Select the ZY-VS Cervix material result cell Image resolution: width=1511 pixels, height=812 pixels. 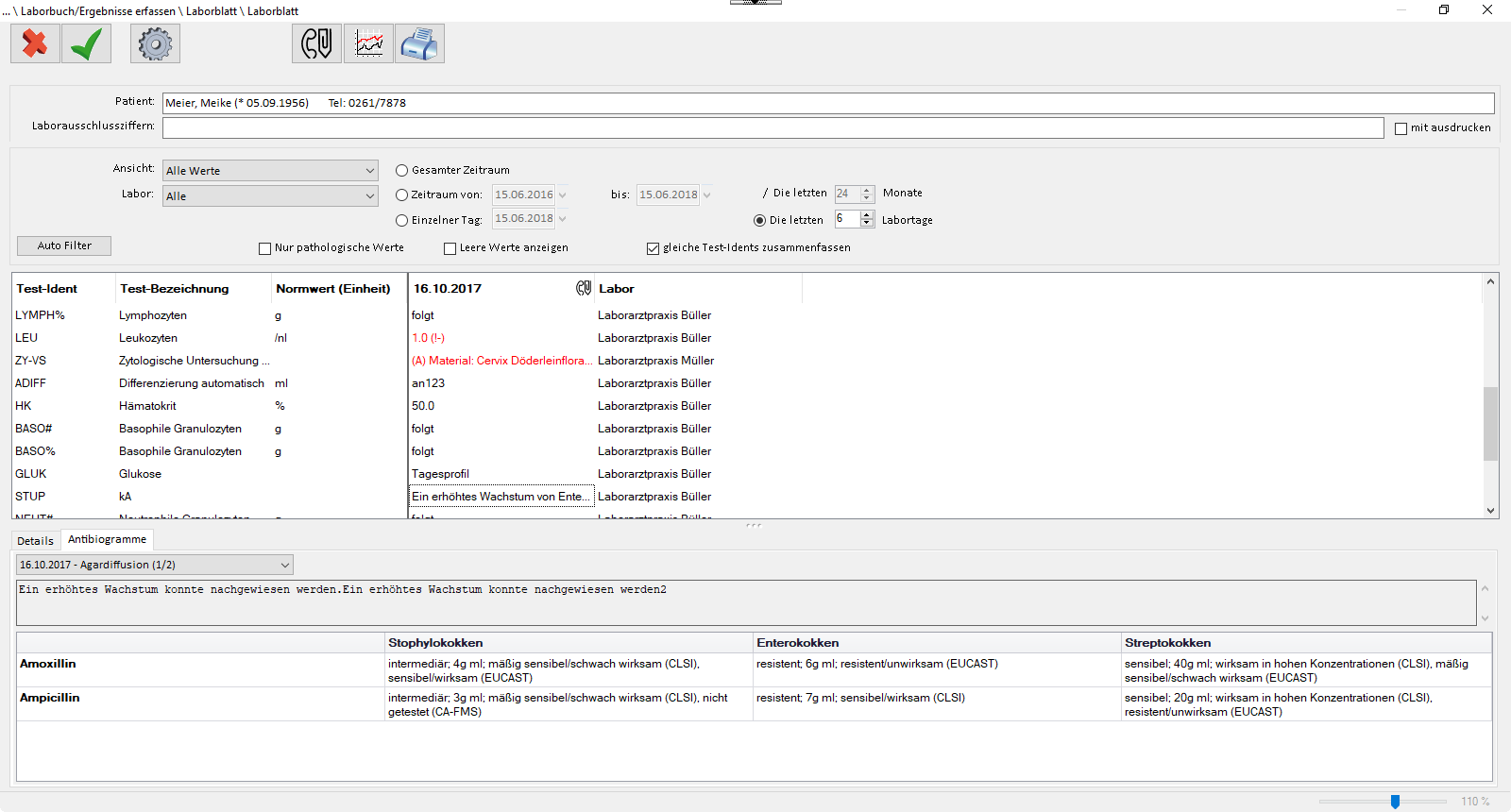[501, 361]
